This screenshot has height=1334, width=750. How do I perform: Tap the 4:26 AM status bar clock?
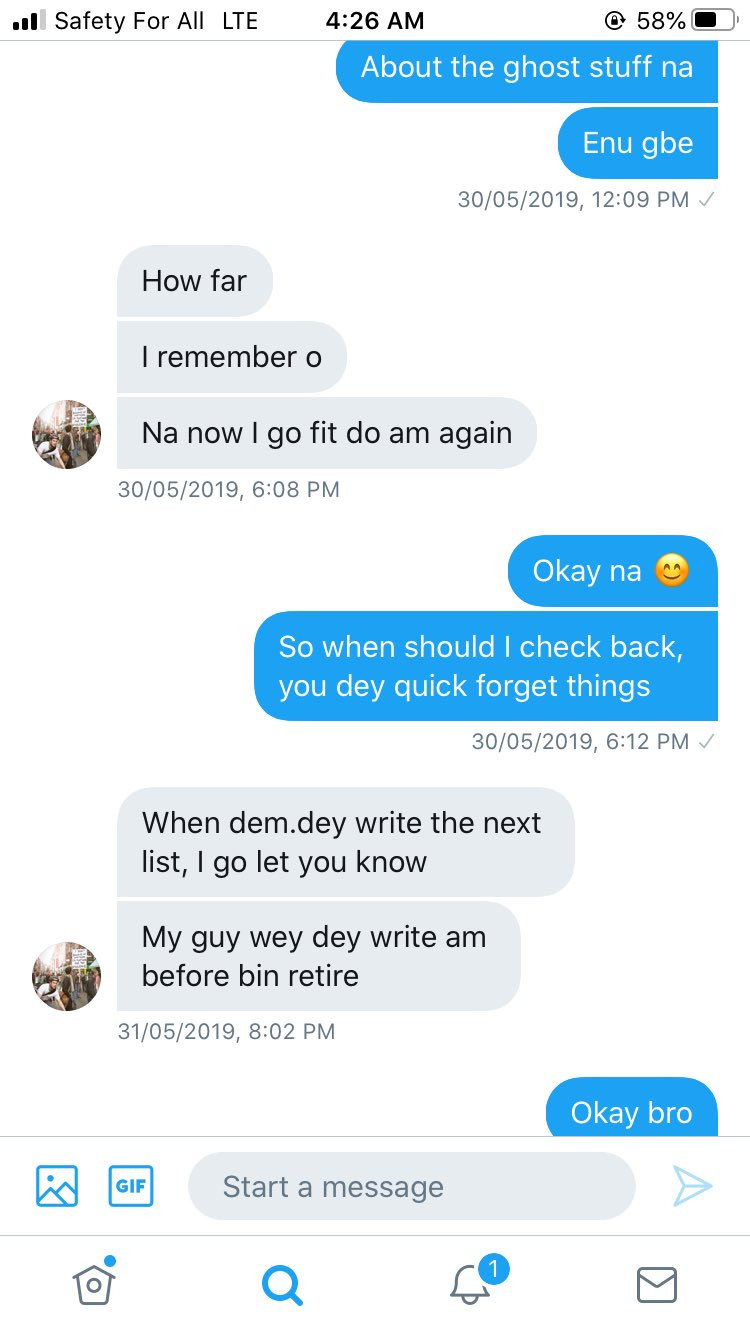(375, 20)
